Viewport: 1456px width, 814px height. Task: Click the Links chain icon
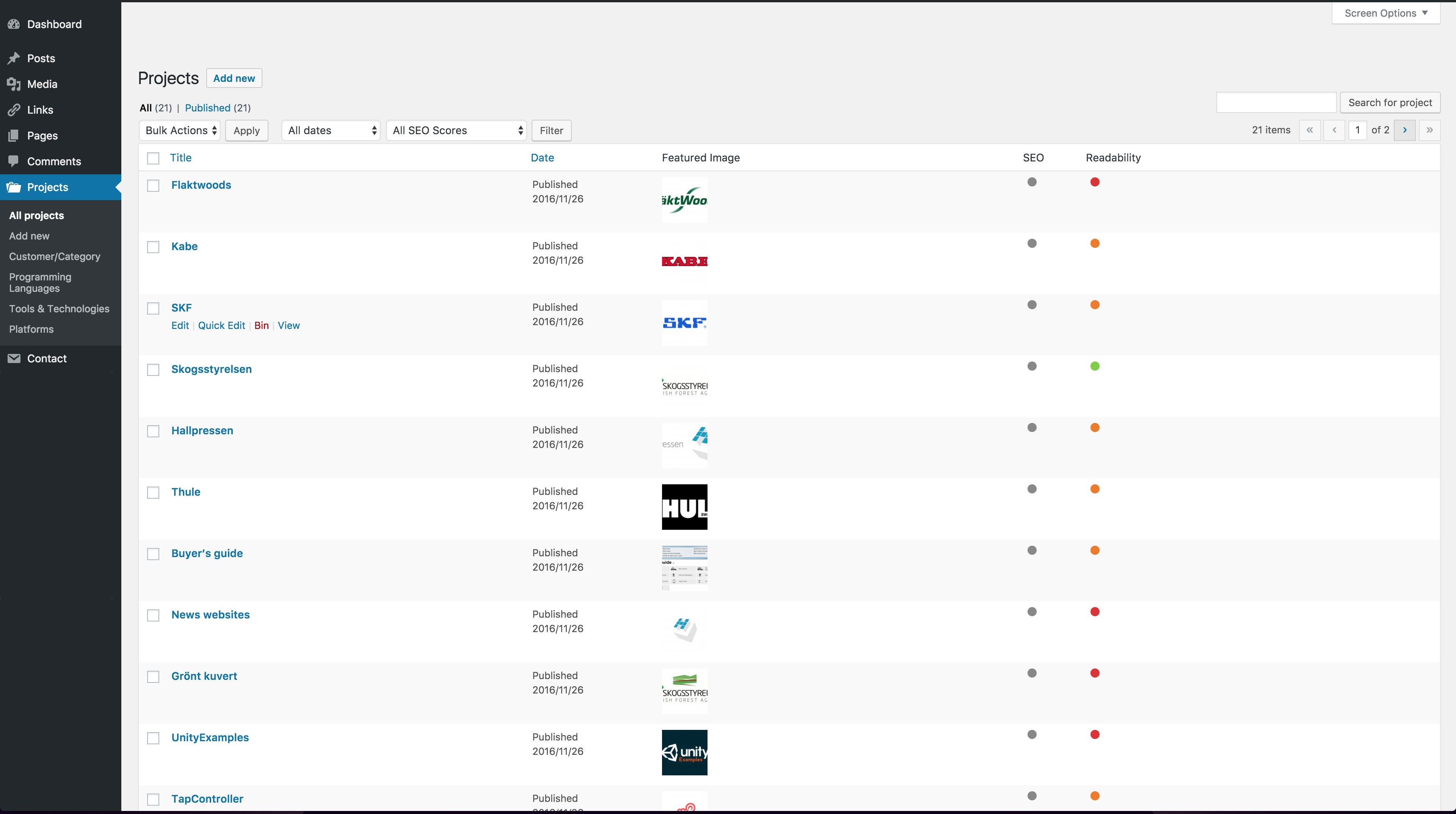click(14, 110)
